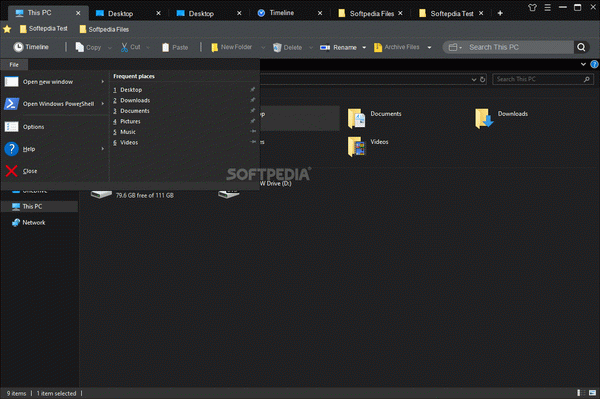Click the favorites star icon
The image size is (600, 399).
[7, 29]
